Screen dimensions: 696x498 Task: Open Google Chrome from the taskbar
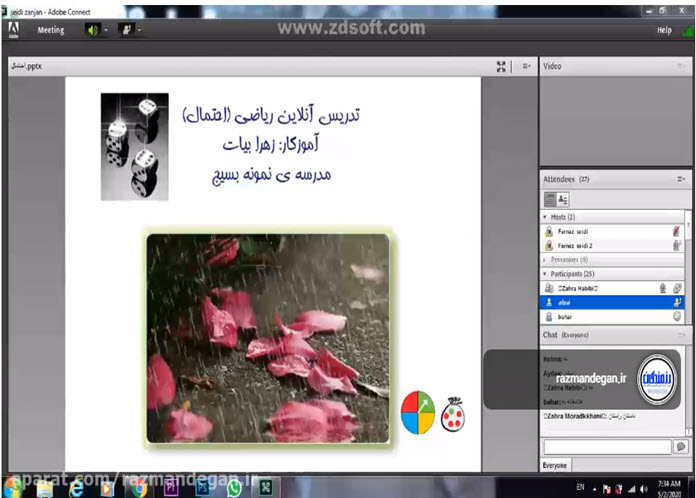[139, 488]
